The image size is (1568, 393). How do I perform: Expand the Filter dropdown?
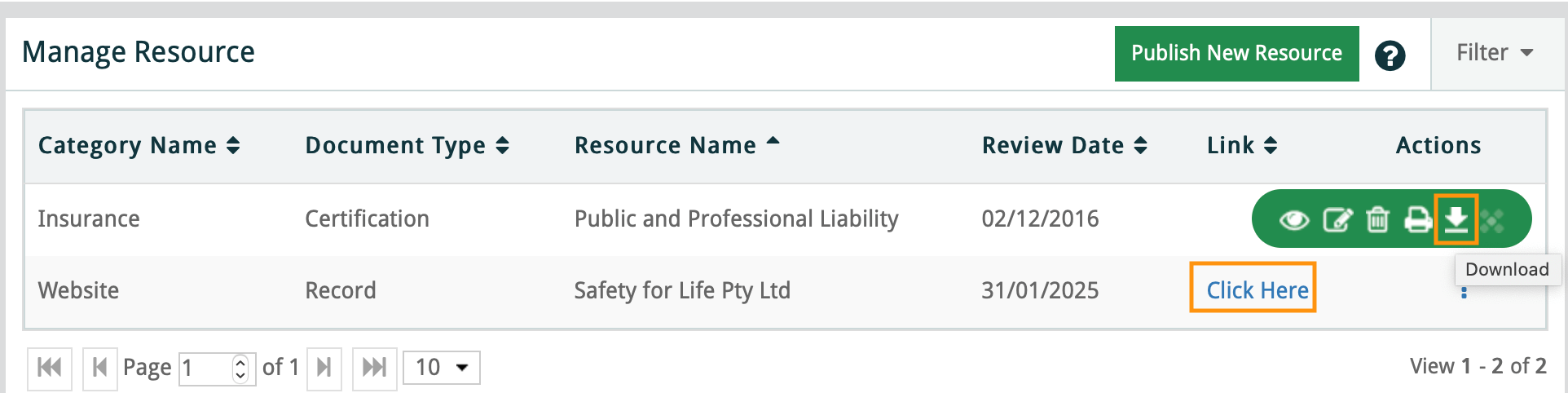click(x=1495, y=53)
